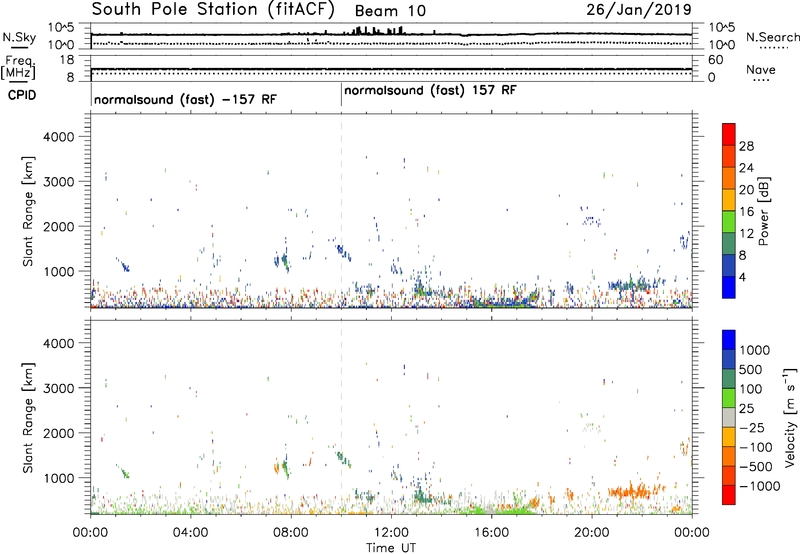Screen dimensions: 800x554
Task: Click 'Slant Range [km]' label of power panel
Action: click(28, 211)
